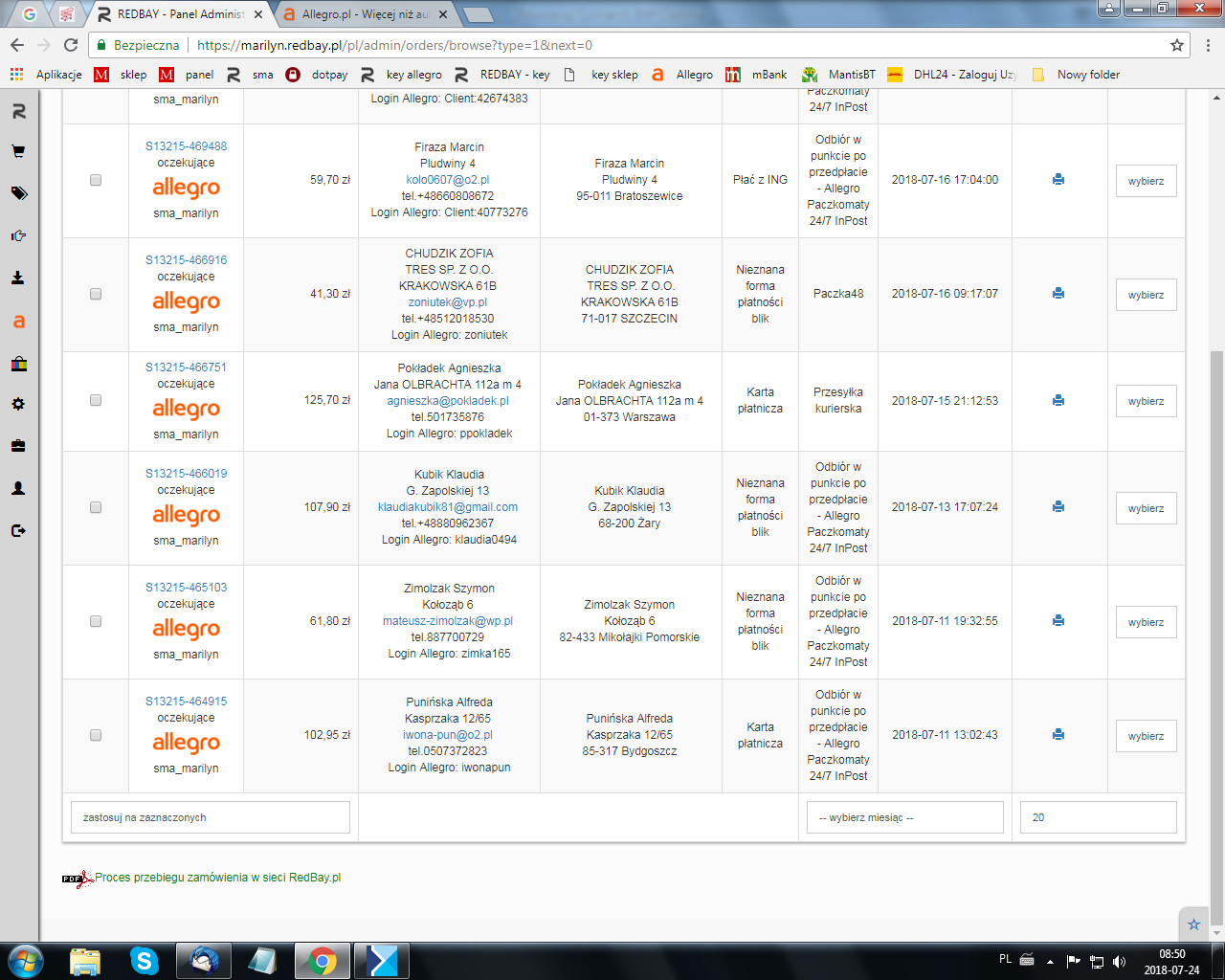Check the box for order S13215-464915
The image size is (1225, 980).
coord(96,735)
